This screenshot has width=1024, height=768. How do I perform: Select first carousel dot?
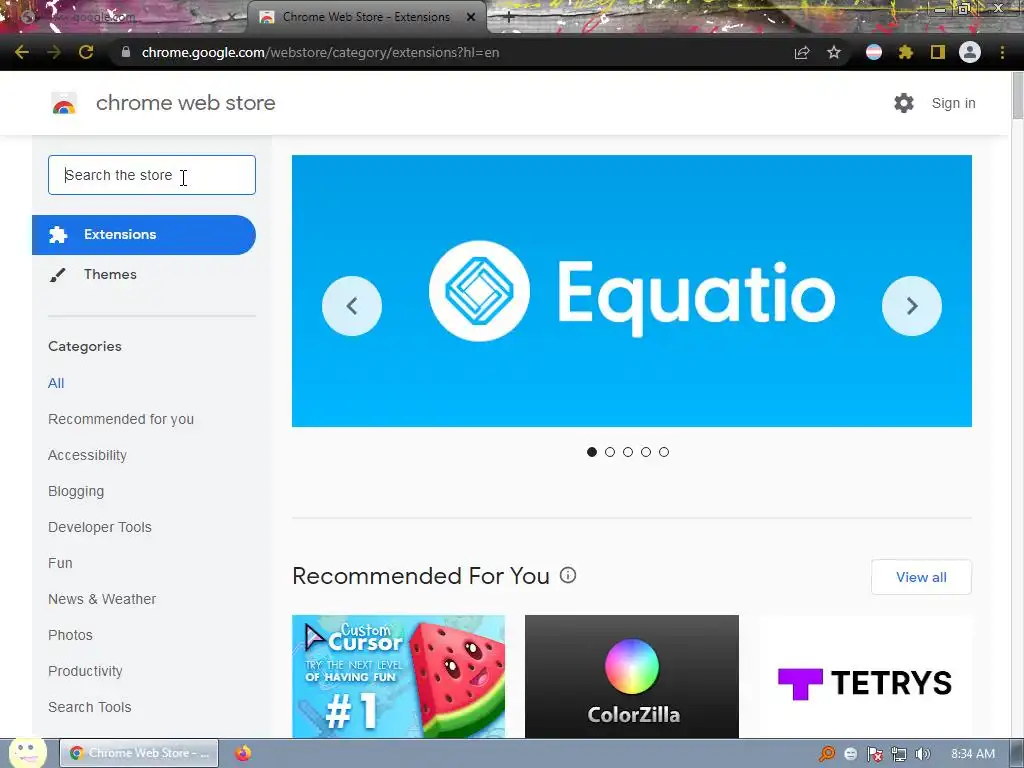click(592, 452)
